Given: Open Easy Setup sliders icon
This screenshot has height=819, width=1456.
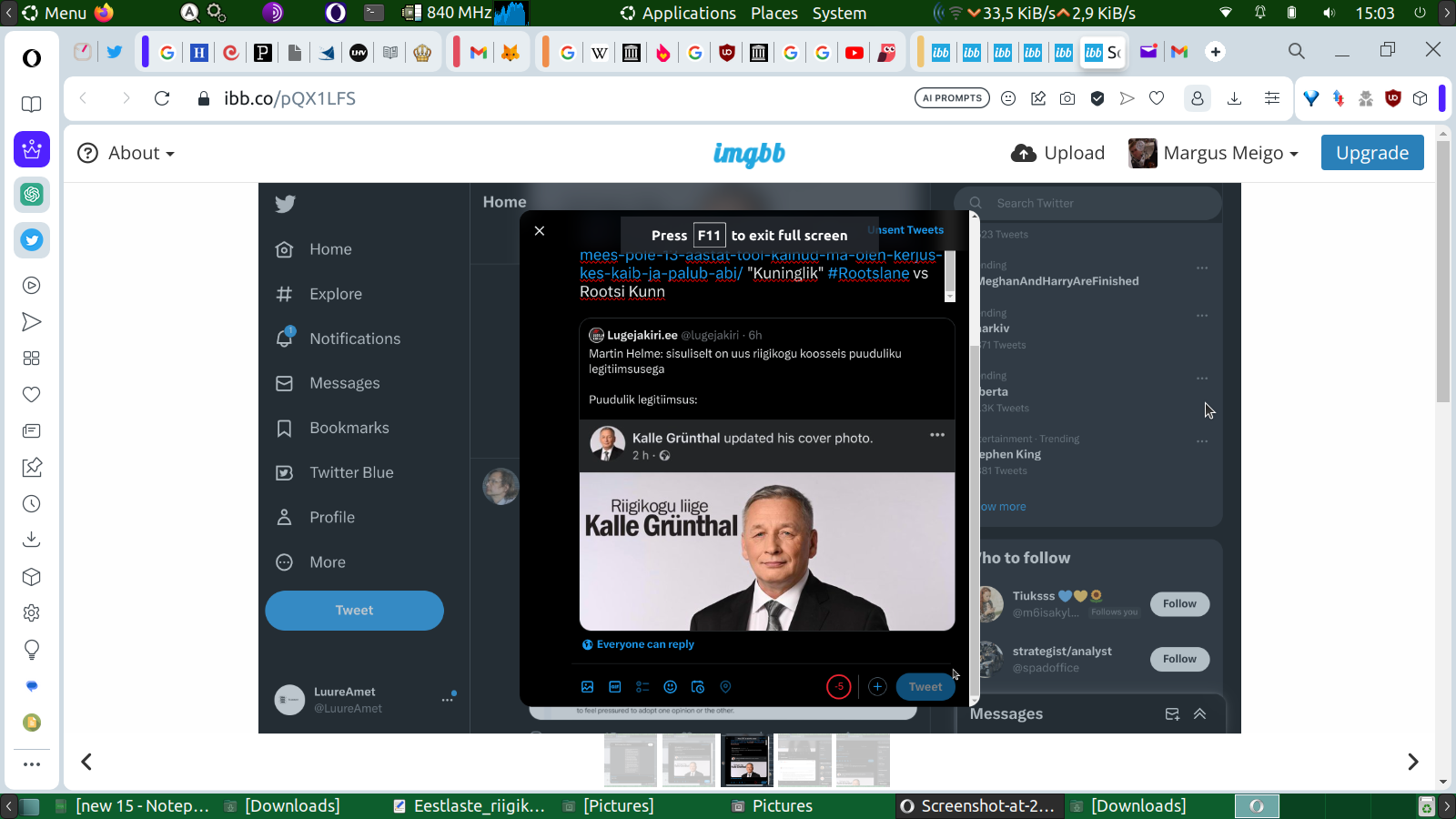Looking at the screenshot, I should [x=1272, y=98].
